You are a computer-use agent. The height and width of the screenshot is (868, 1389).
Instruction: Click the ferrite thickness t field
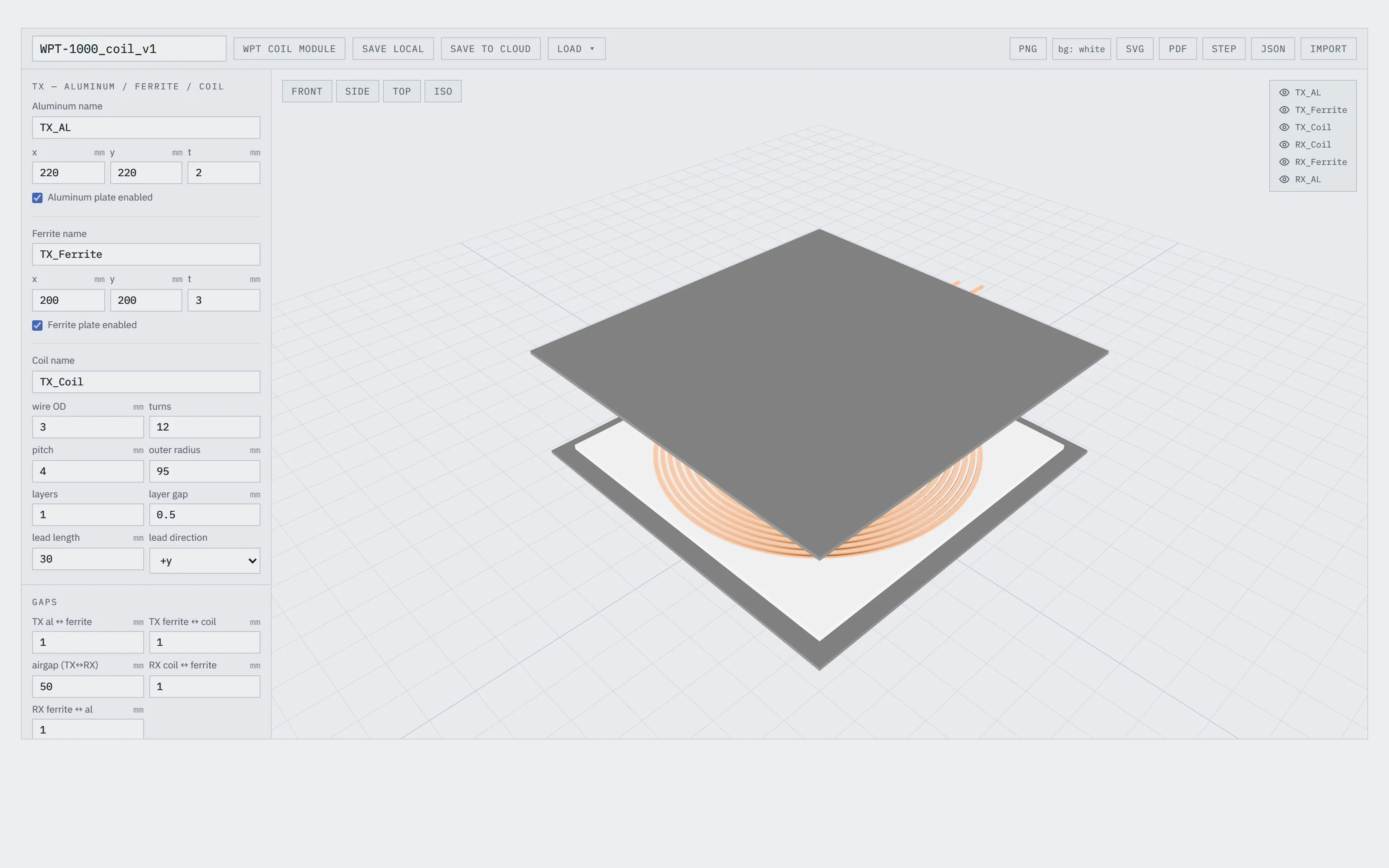[x=224, y=300]
